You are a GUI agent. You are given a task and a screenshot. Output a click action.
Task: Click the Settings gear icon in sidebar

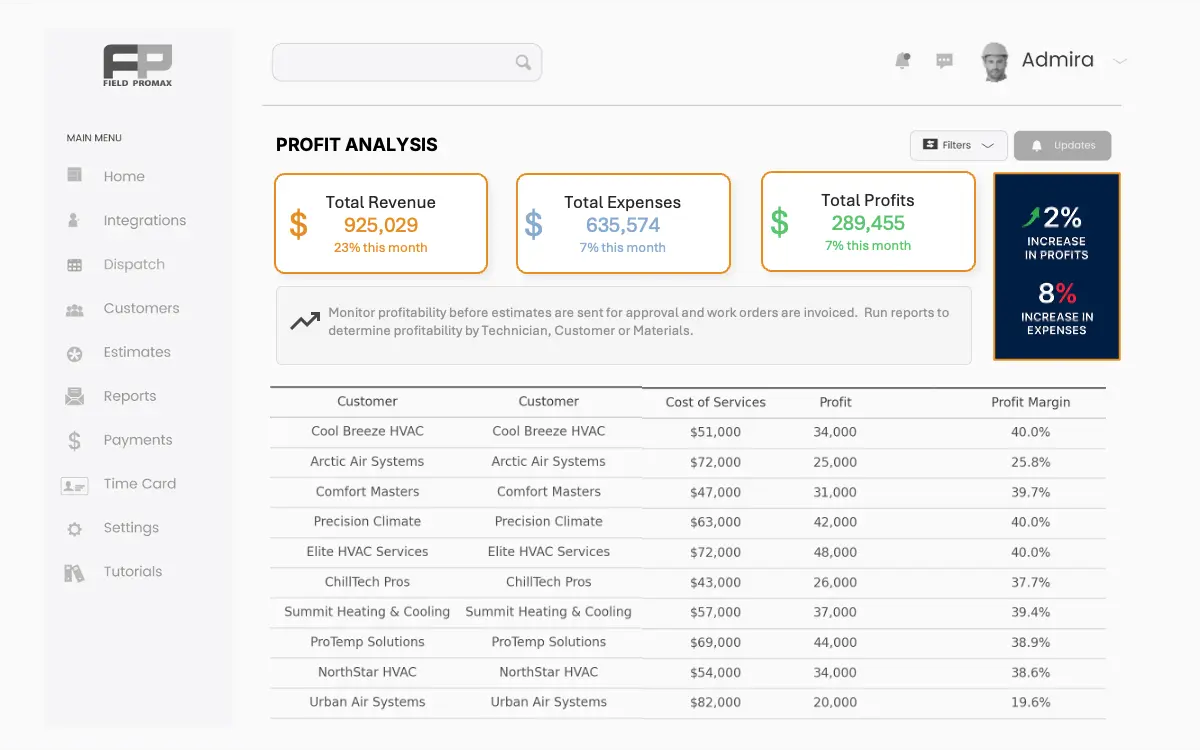pyautogui.click(x=75, y=529)
